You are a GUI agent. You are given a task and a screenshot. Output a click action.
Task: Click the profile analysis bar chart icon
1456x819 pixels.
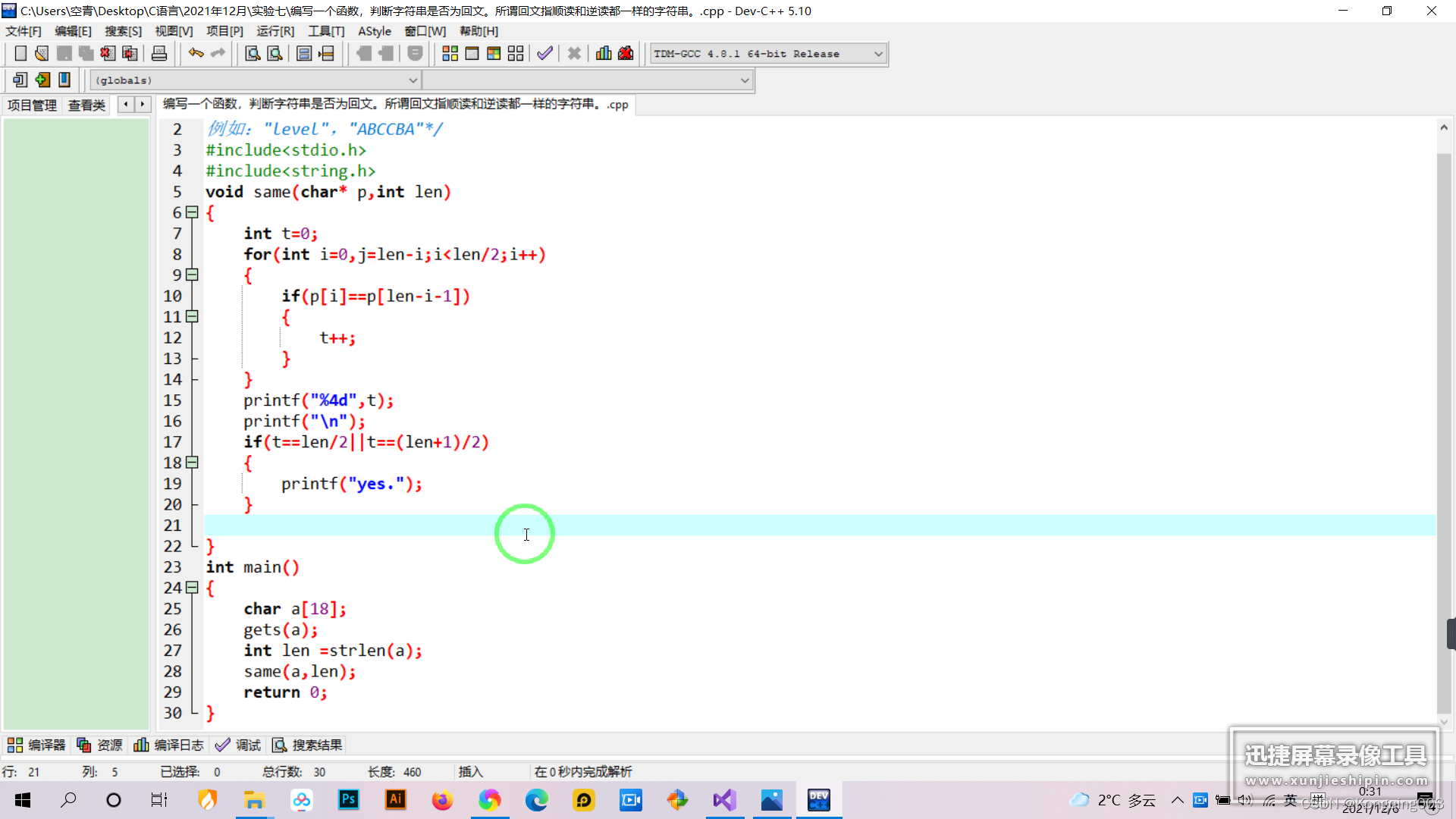pyautogui.click(x=604, y=54)
